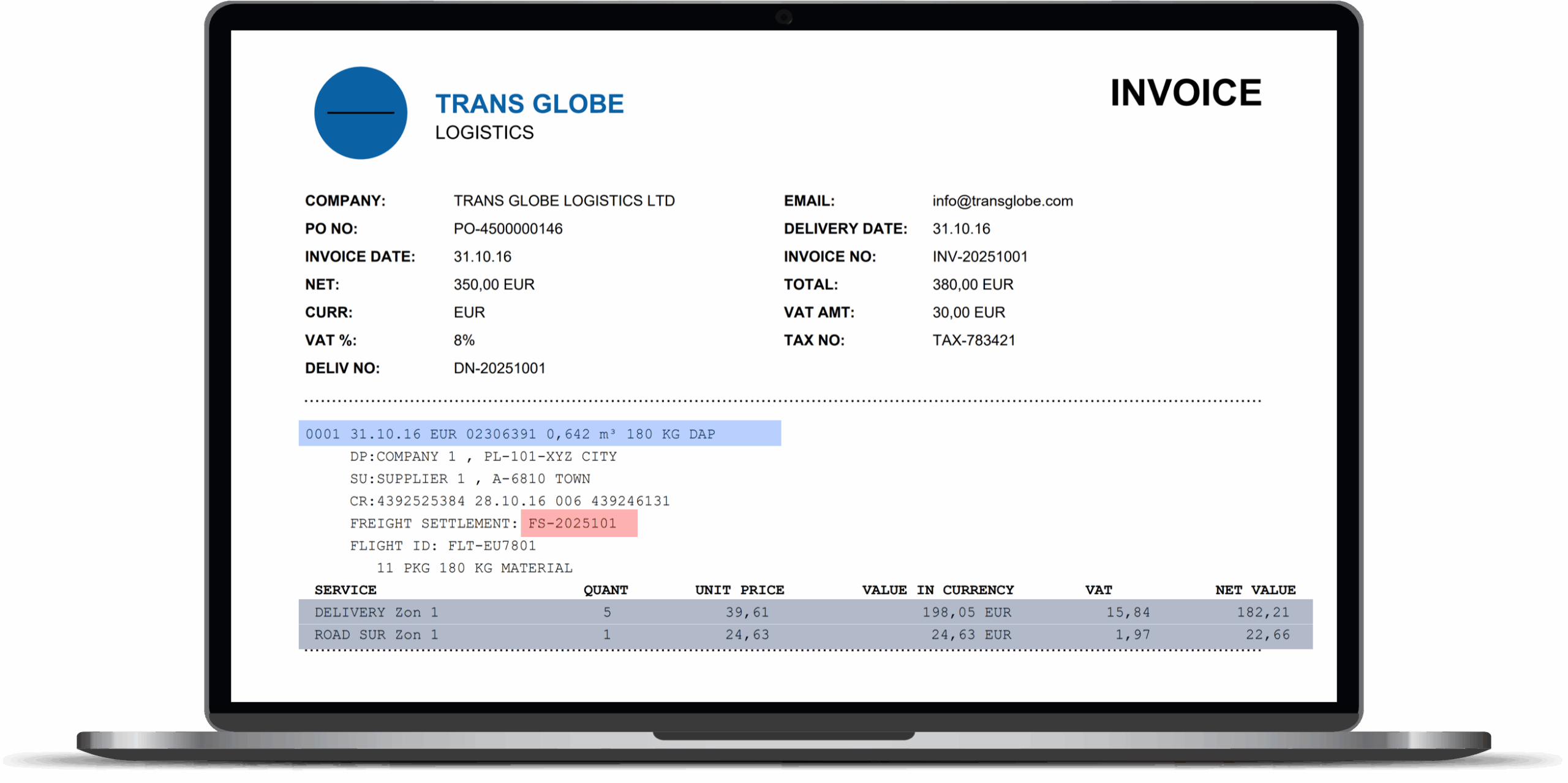
Task: Select the DN-20251001 delivery number
Action: point(499,368)
